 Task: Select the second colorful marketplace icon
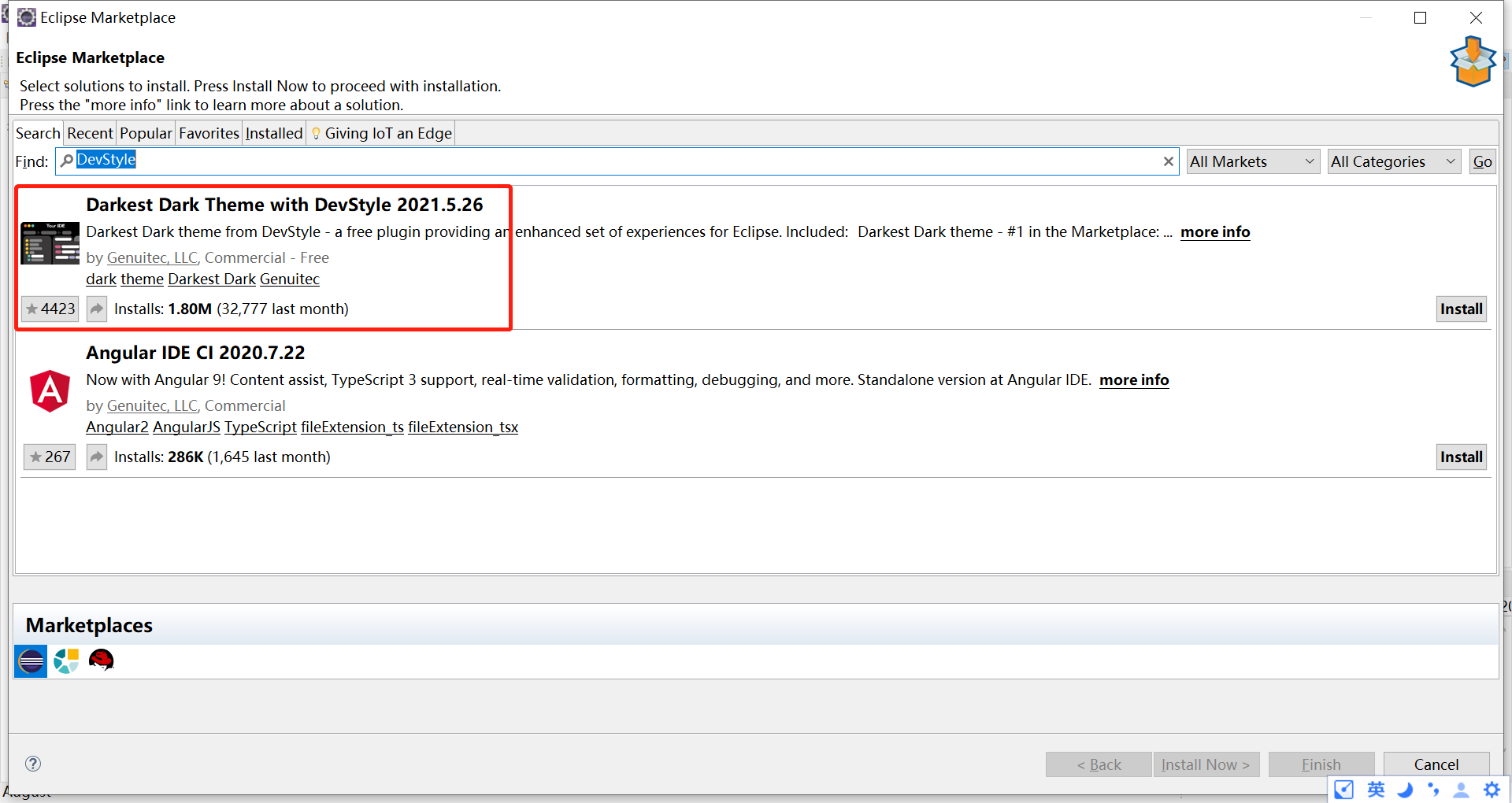coord(66,661)
